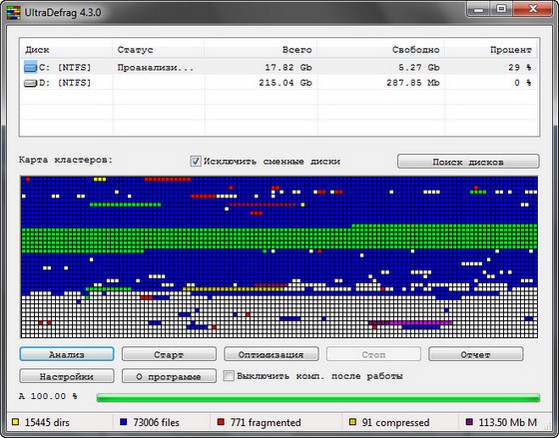Click the yellow compressed legend icon
The height and width of the screenshot is (438, 559).
(352, 422)
